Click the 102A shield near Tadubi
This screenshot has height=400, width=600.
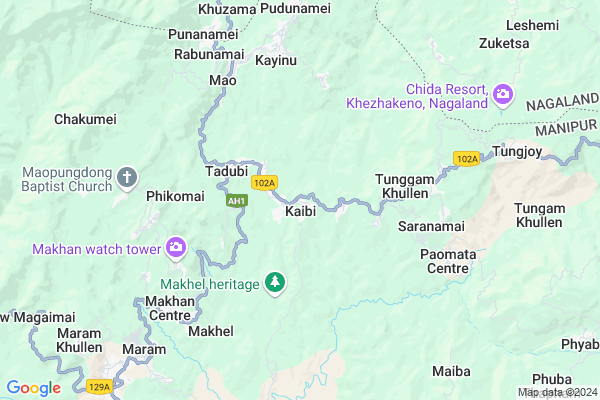click(x=264, y=183)
